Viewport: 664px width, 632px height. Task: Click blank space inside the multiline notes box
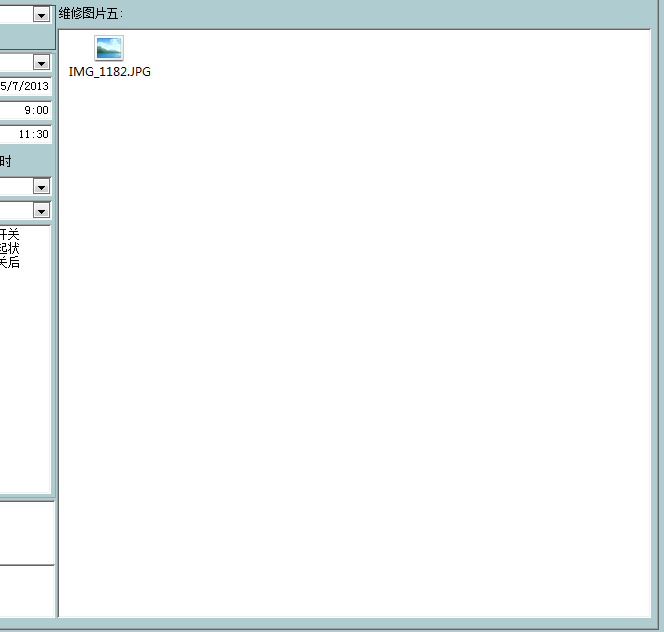pos(25,380)
